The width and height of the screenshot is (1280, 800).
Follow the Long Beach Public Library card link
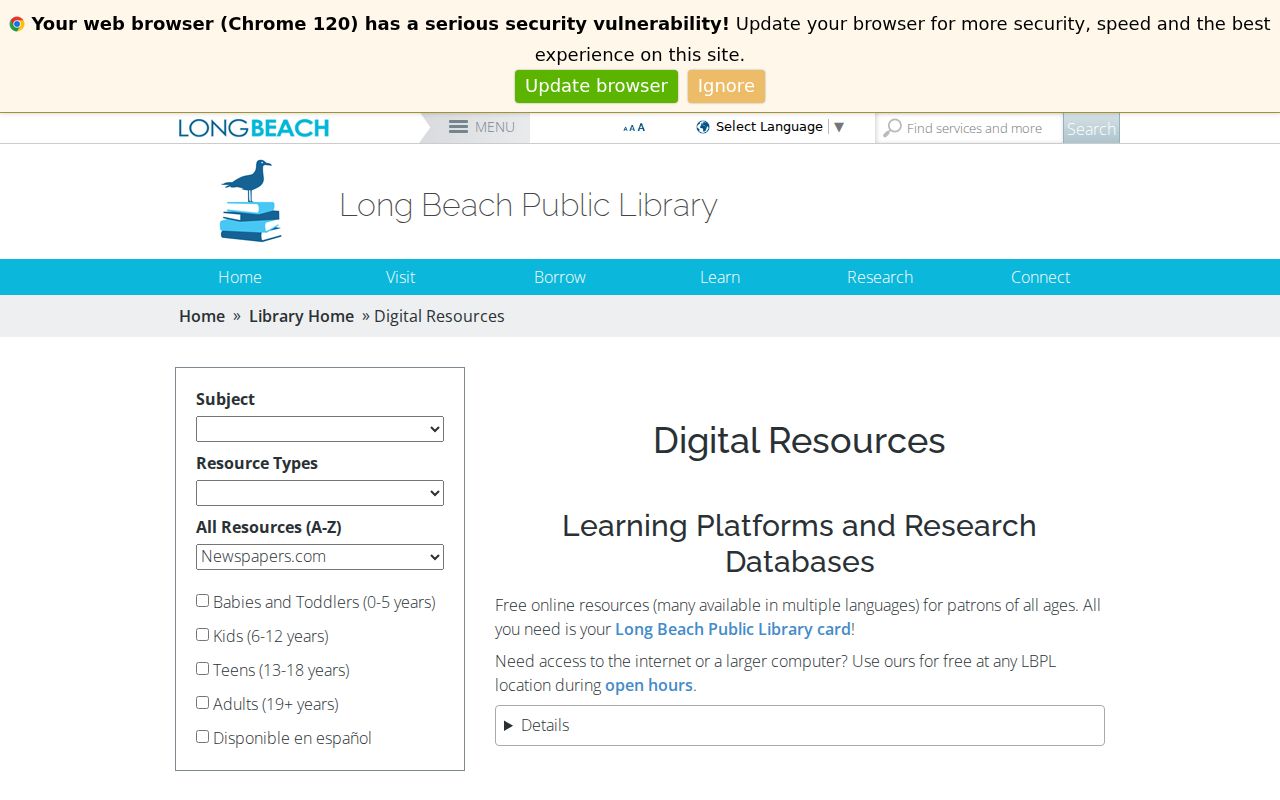pos(733,629)
